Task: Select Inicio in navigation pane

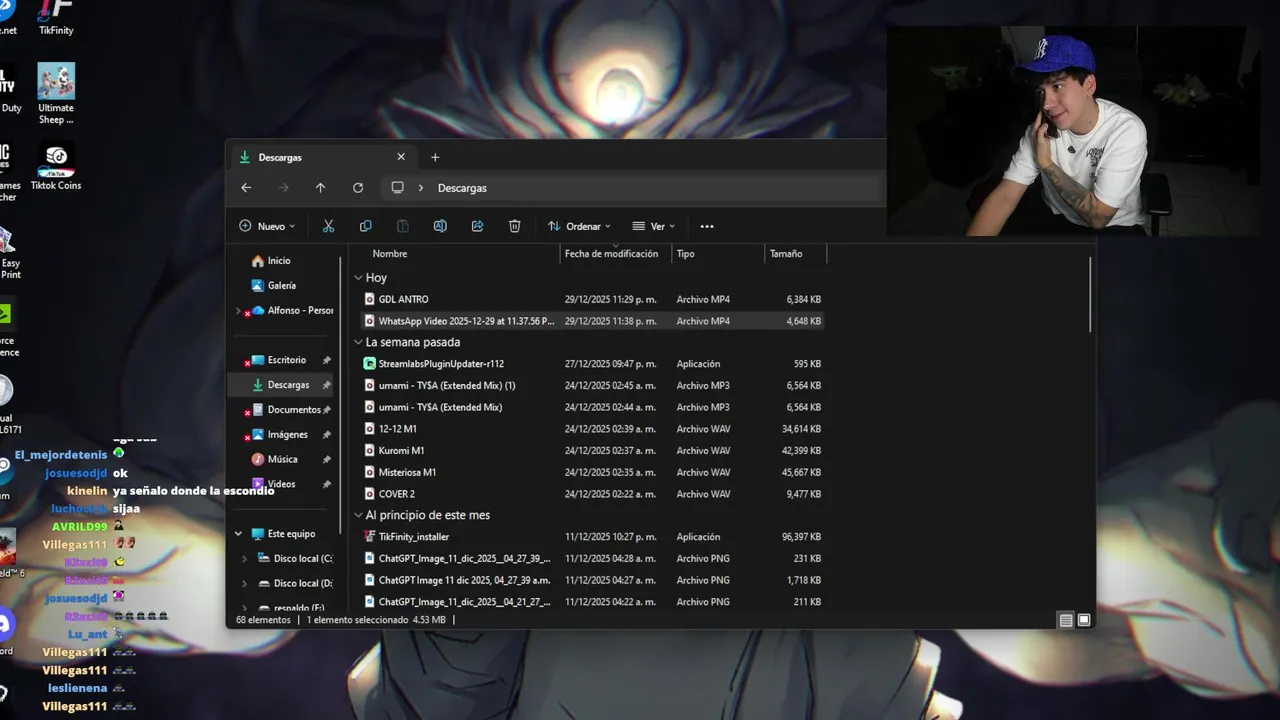Action: (279, 261)
